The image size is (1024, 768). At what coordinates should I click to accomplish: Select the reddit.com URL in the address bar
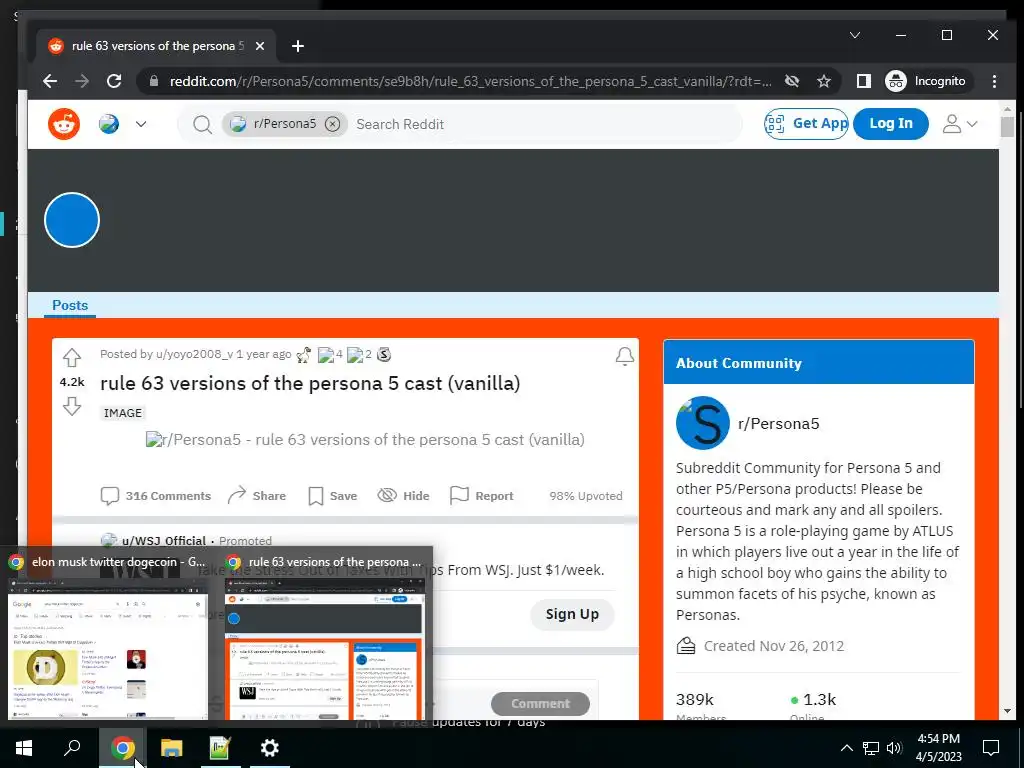point(470,81)
